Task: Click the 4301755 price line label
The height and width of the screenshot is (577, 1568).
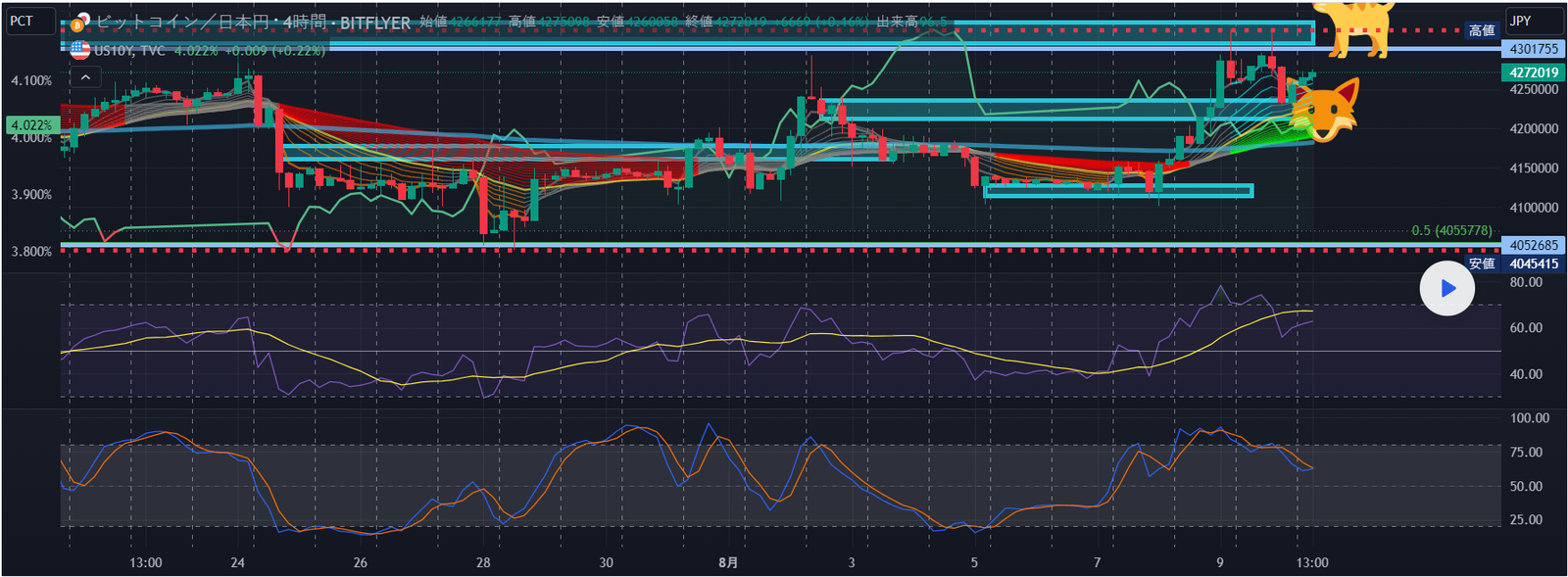Action: click(x=1533, y=49)
